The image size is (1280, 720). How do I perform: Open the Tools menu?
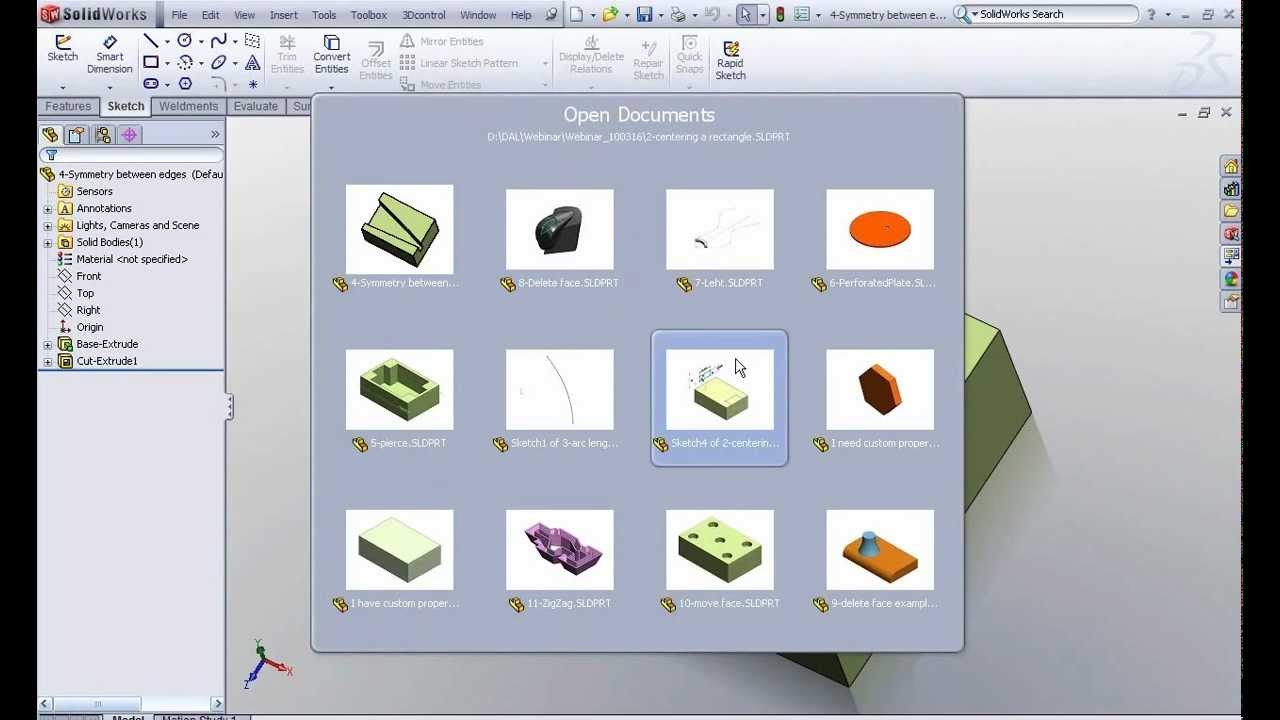coord(324,15)
